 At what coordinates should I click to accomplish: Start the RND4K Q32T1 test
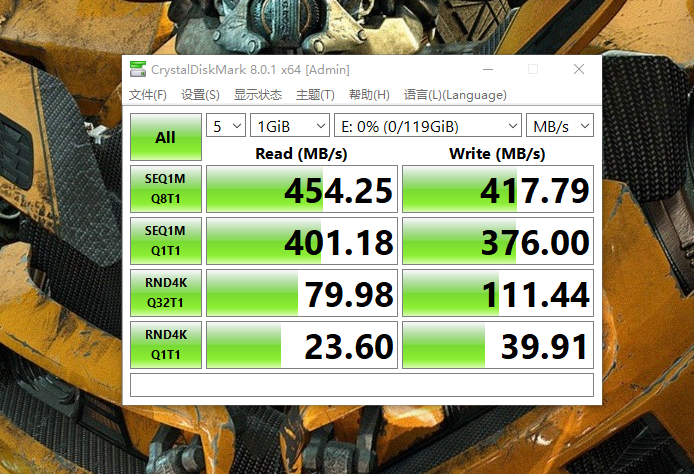(166, 293)
